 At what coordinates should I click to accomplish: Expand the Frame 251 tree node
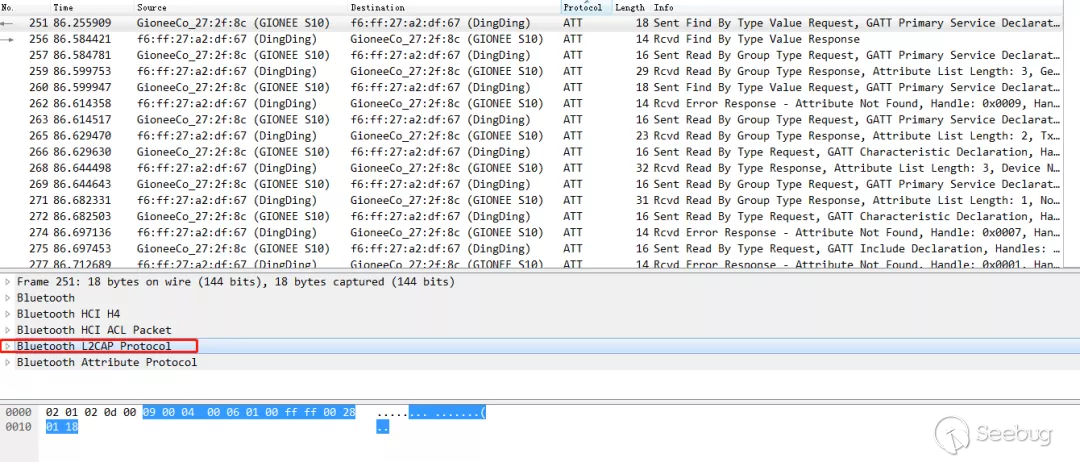(x=8, y=282)
